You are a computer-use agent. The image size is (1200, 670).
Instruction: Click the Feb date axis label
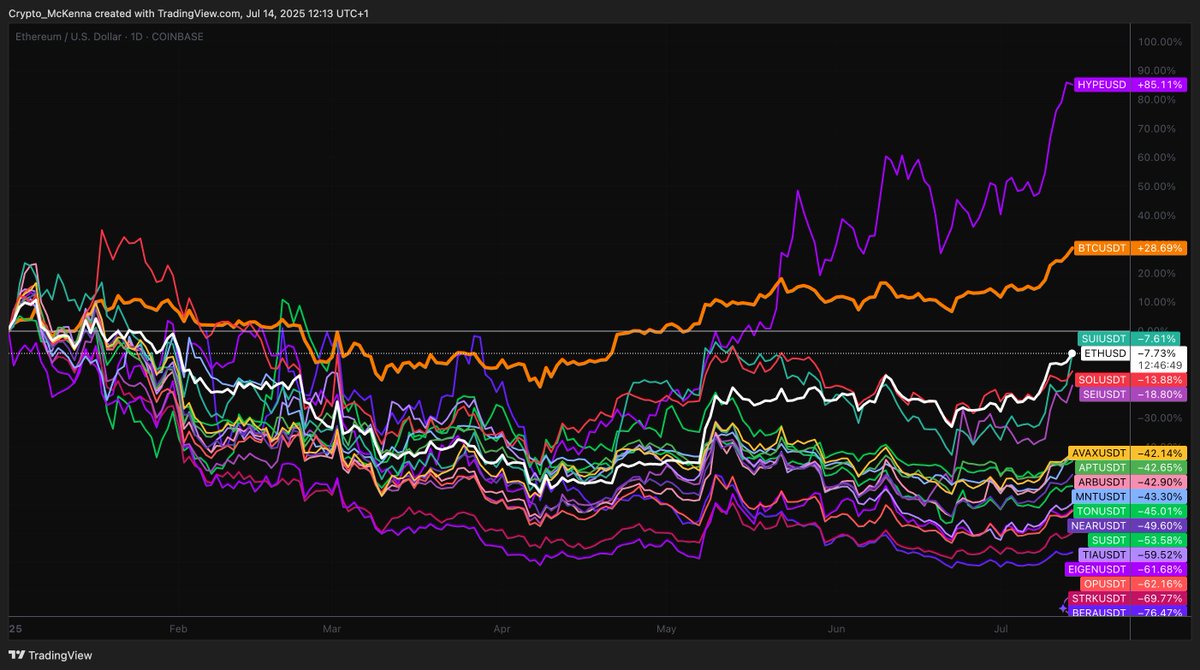pos(178,629)
